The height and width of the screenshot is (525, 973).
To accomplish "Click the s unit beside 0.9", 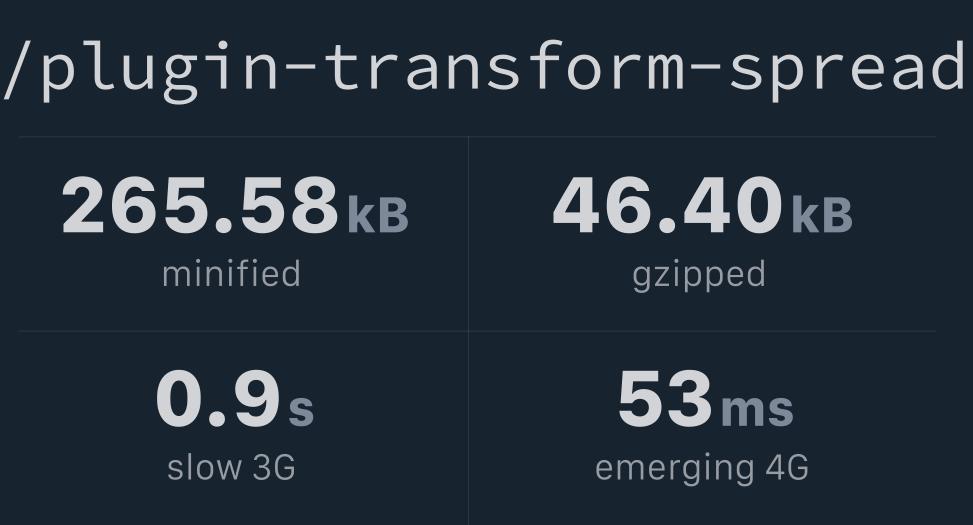I will (x=301, y=410).
